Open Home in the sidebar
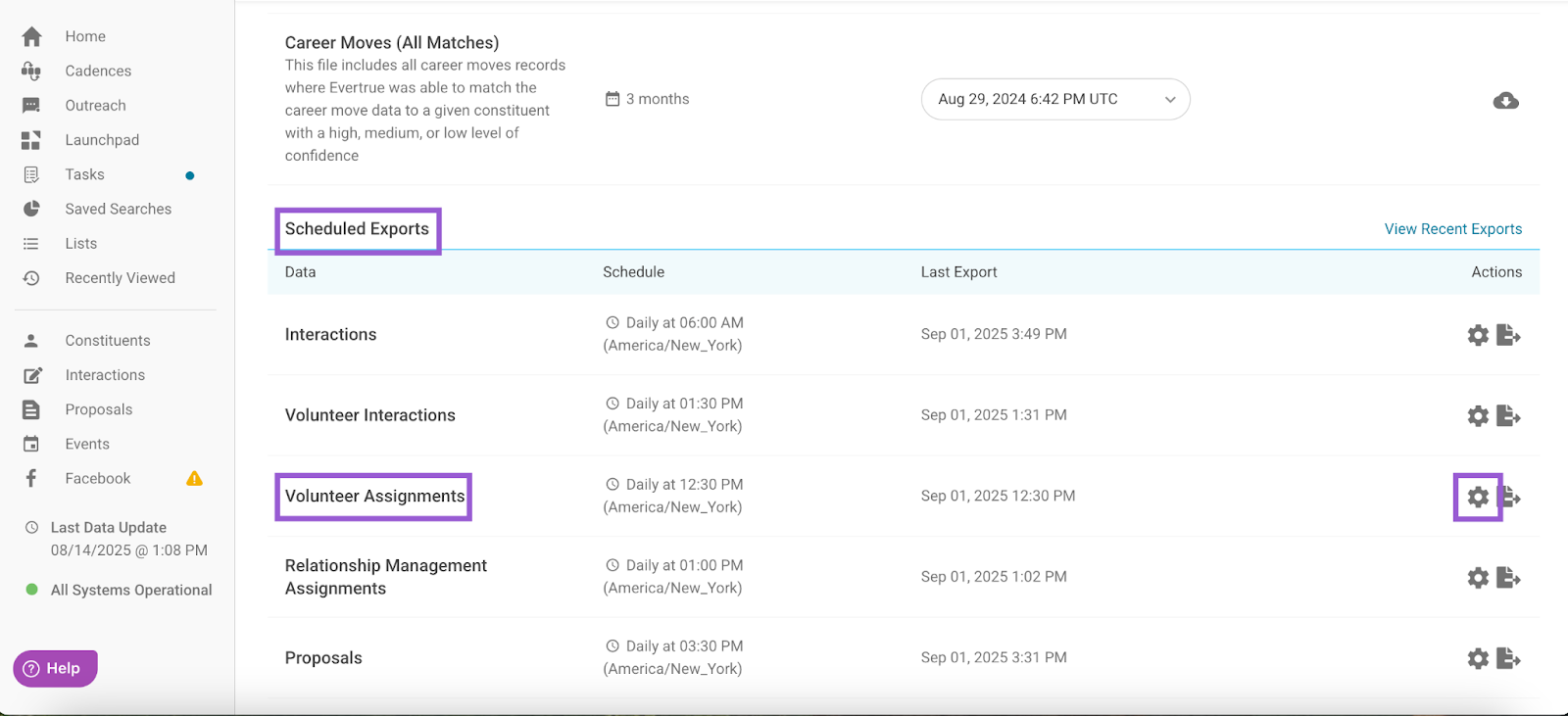 [85, 36]
